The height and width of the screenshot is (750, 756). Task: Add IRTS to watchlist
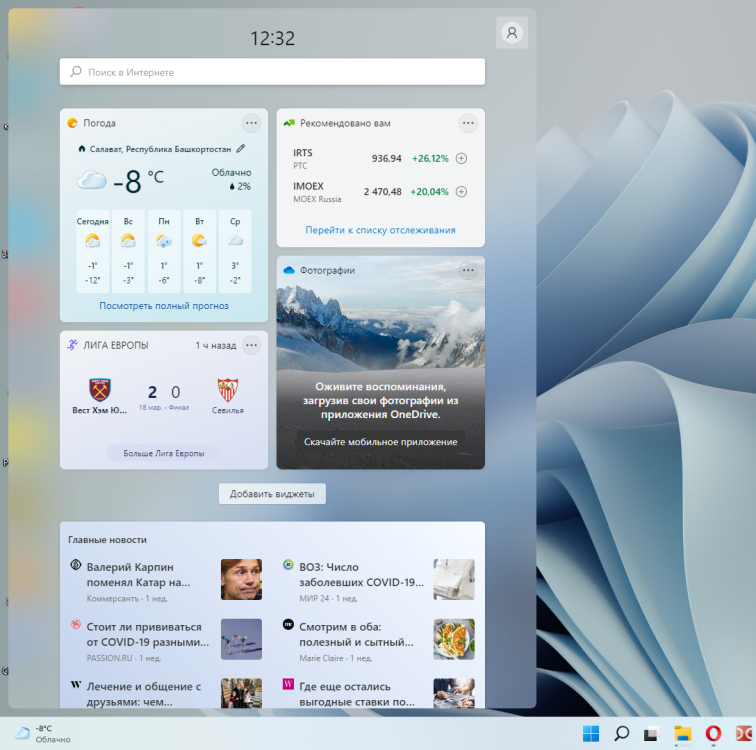[461, 158]
